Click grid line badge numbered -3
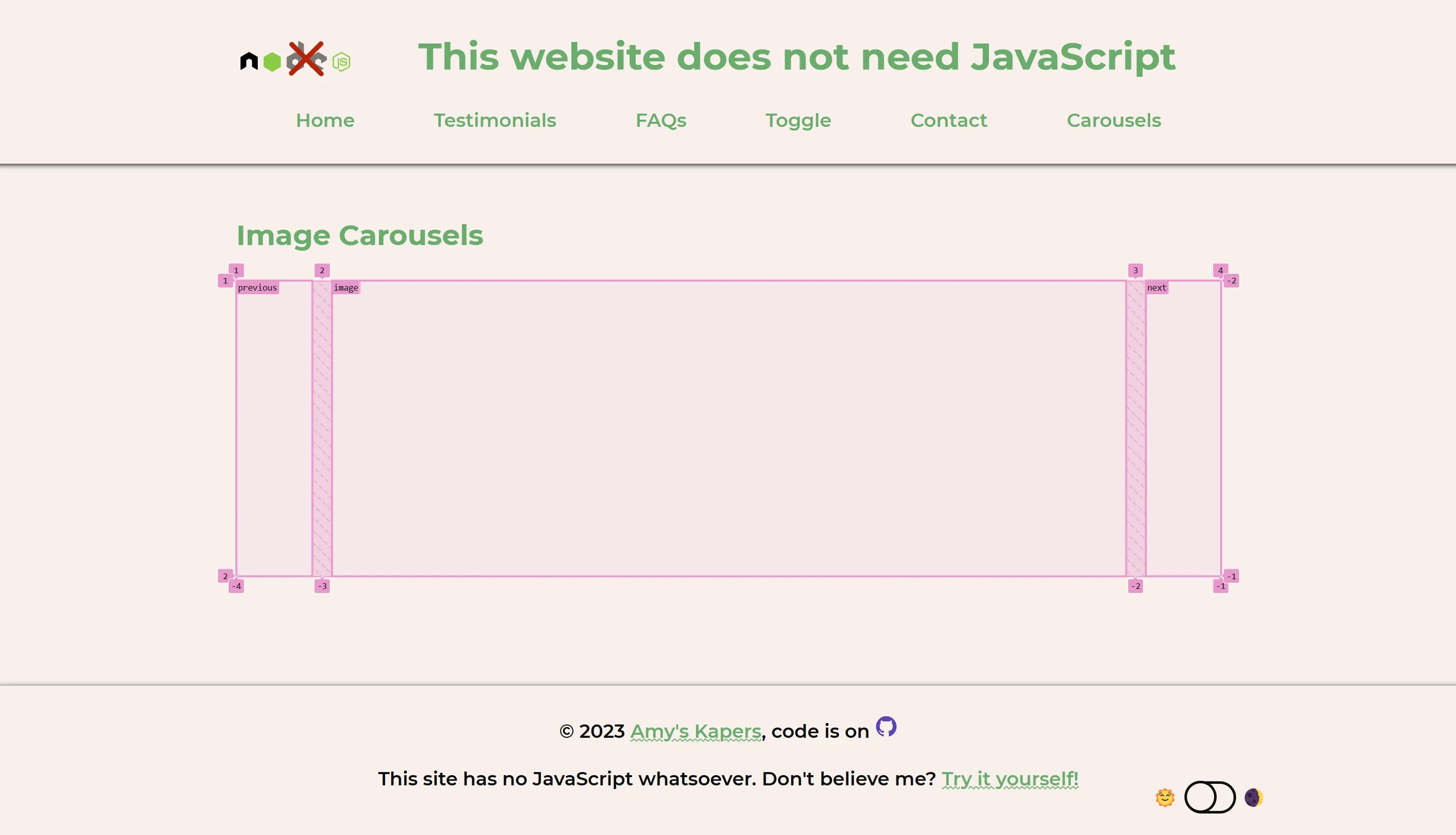The height and width of the screenshot is (835, 1456). coord(322,586)
